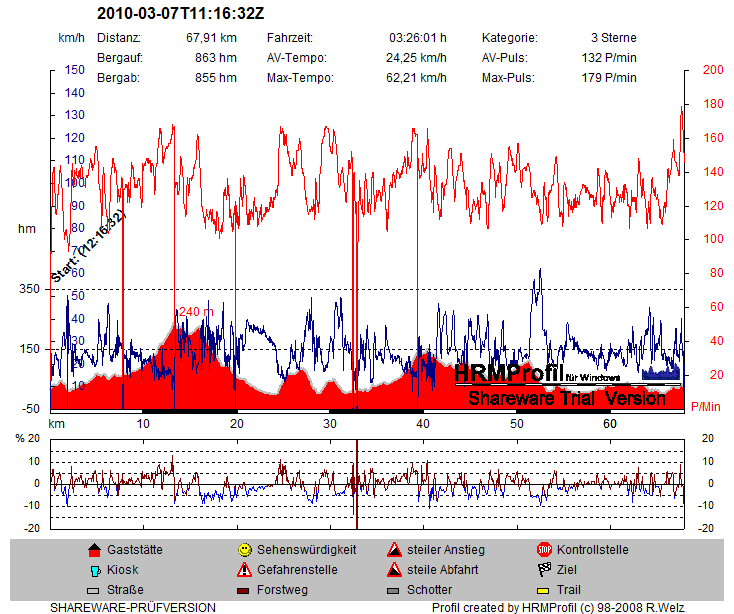Click the Max-Puls value 179 P/min
Viewport: 734px width, 614px height.
[608, 77]
